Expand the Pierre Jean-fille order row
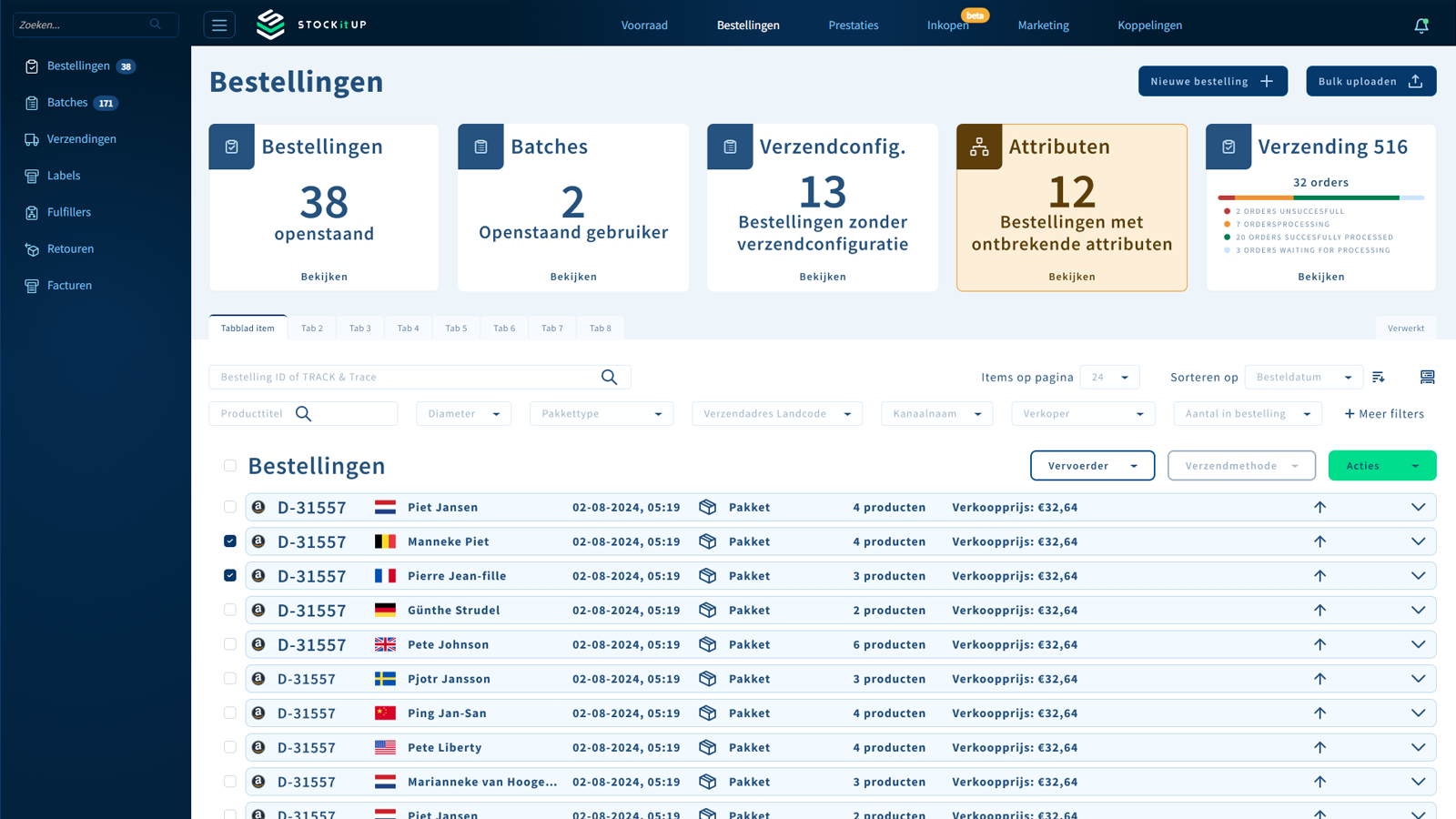This screenshot has width=1456, height=819. click(1418, 576)
